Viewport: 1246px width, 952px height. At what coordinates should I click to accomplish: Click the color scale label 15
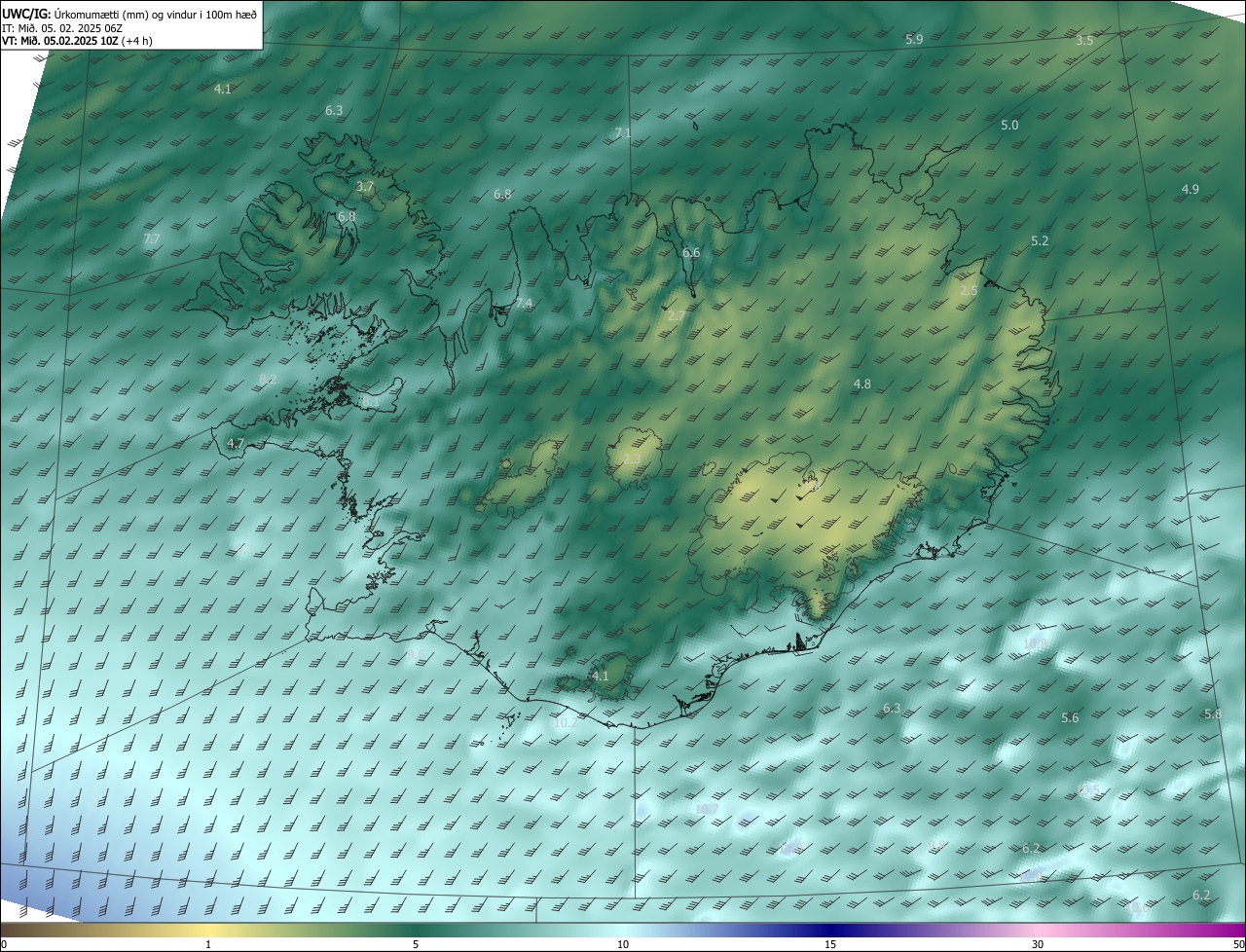(830, 944)
